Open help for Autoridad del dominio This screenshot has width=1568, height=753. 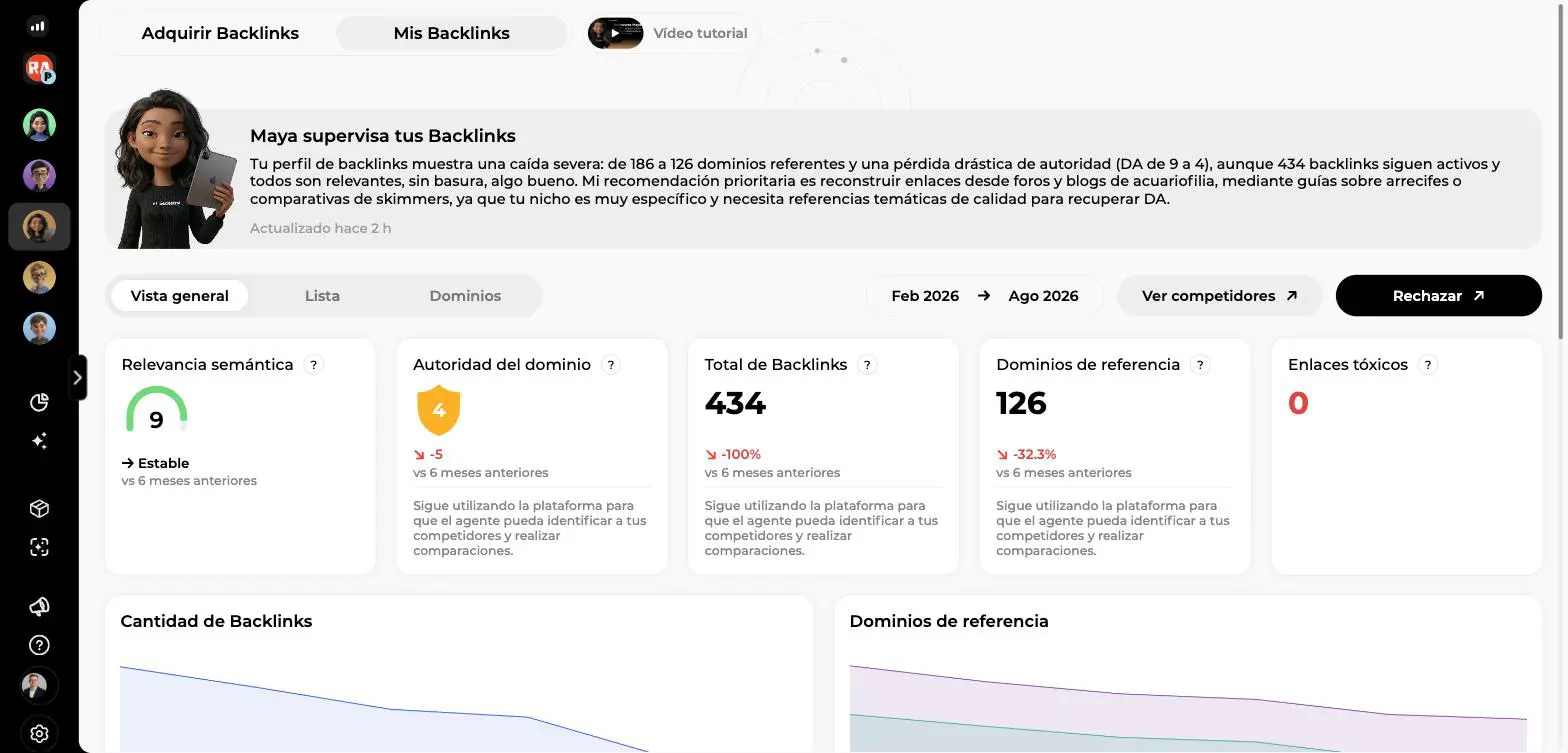click(x=611, y=365)
